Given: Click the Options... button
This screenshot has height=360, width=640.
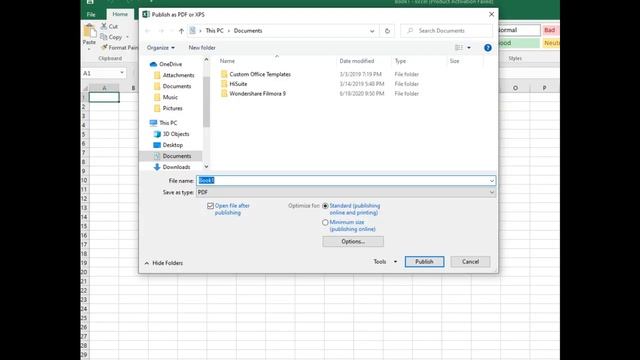Looking at the screenshot, I should tap(353, 242).
